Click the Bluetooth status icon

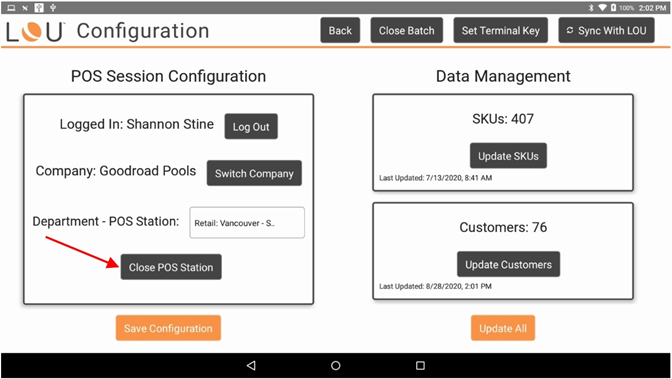(x=591, y=8)
